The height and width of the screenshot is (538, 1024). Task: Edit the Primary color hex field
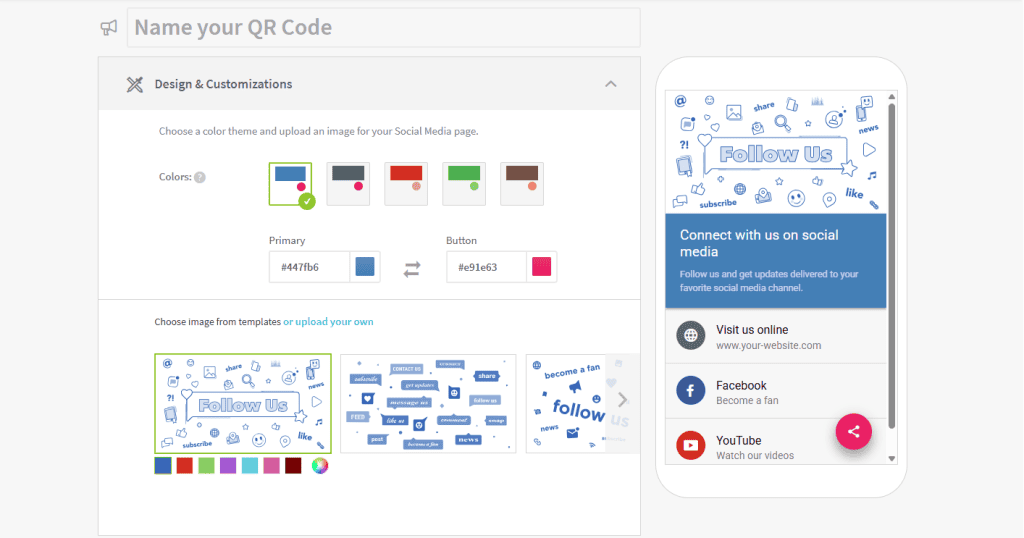coord(310,267)
